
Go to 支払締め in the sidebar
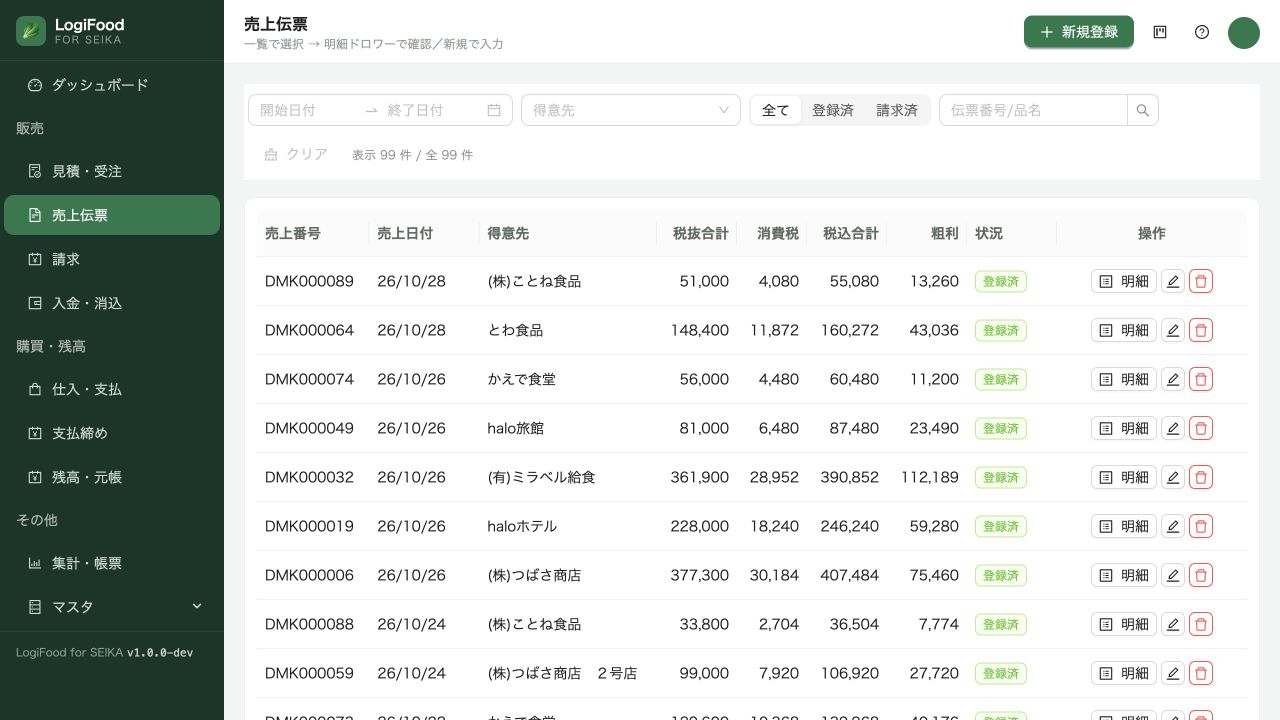click(x=112, y=433)
